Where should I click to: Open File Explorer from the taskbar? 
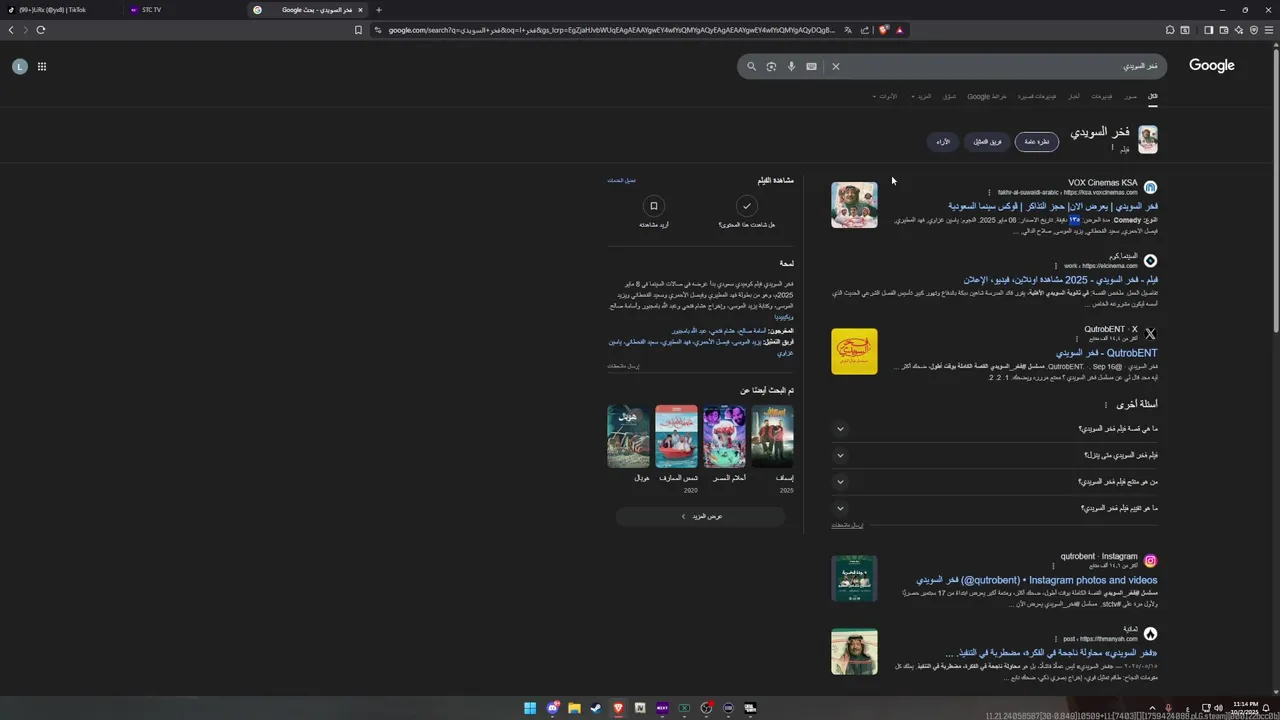pos(574,708)
